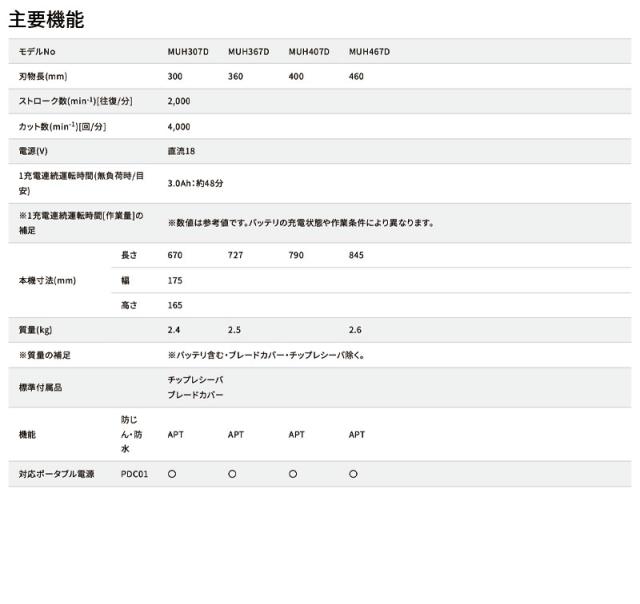The height and width of the screenshot is (604, 640).
Task: Click the 高さ sub-label
Action: click(129, 305)
